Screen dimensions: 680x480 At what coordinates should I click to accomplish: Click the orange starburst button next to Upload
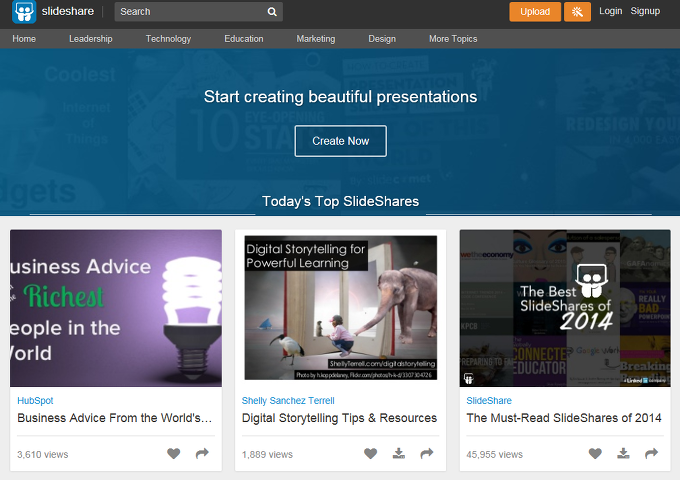click(x=577, y=12)
